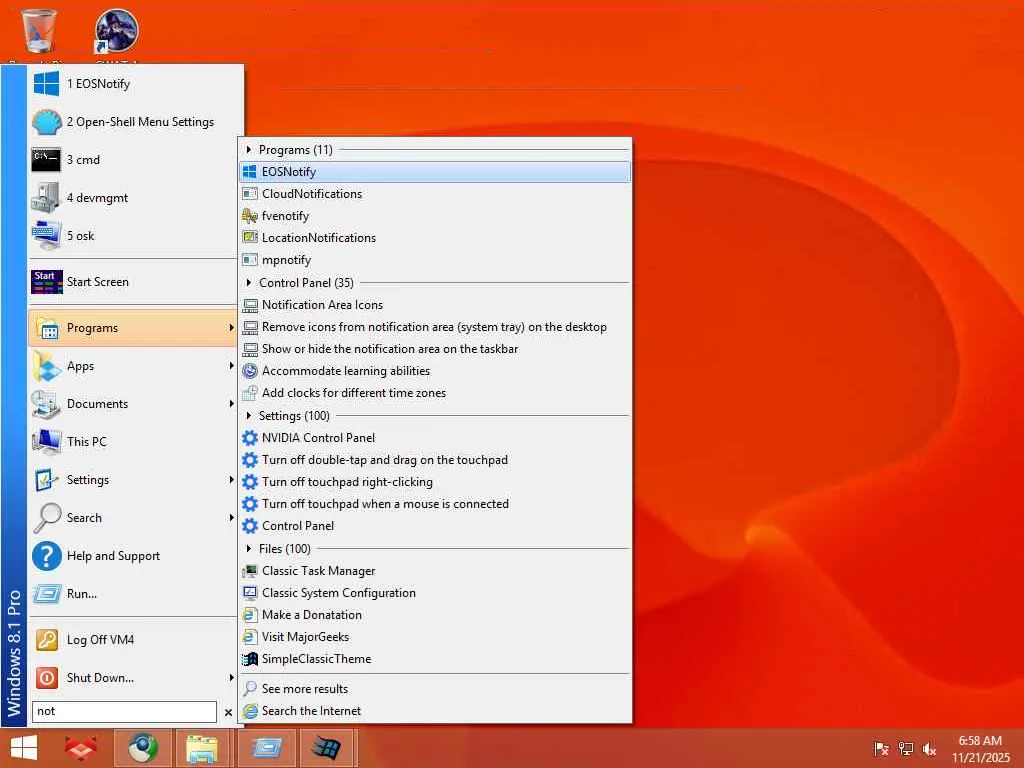Select Remove icons from notification area
1024x768 pixels.
point(436,327)
